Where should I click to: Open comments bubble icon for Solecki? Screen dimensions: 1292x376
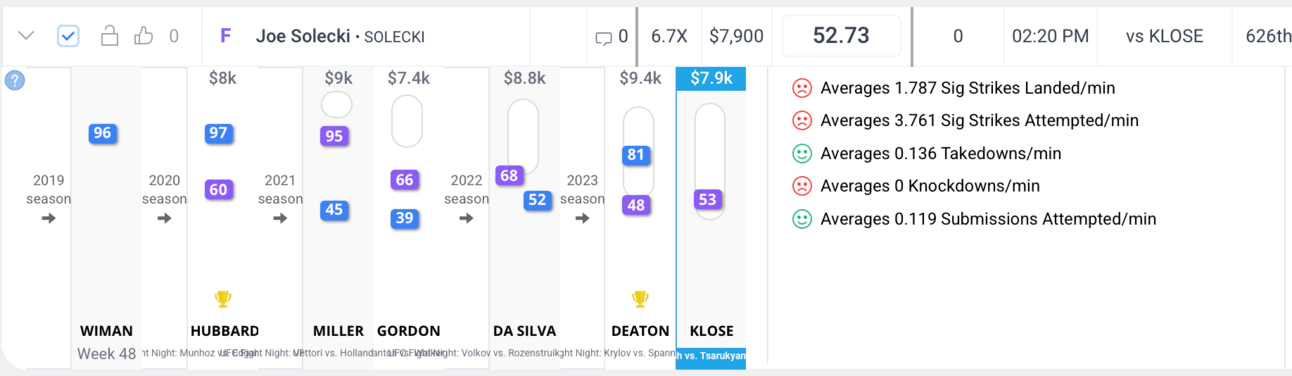pos(603,38)
